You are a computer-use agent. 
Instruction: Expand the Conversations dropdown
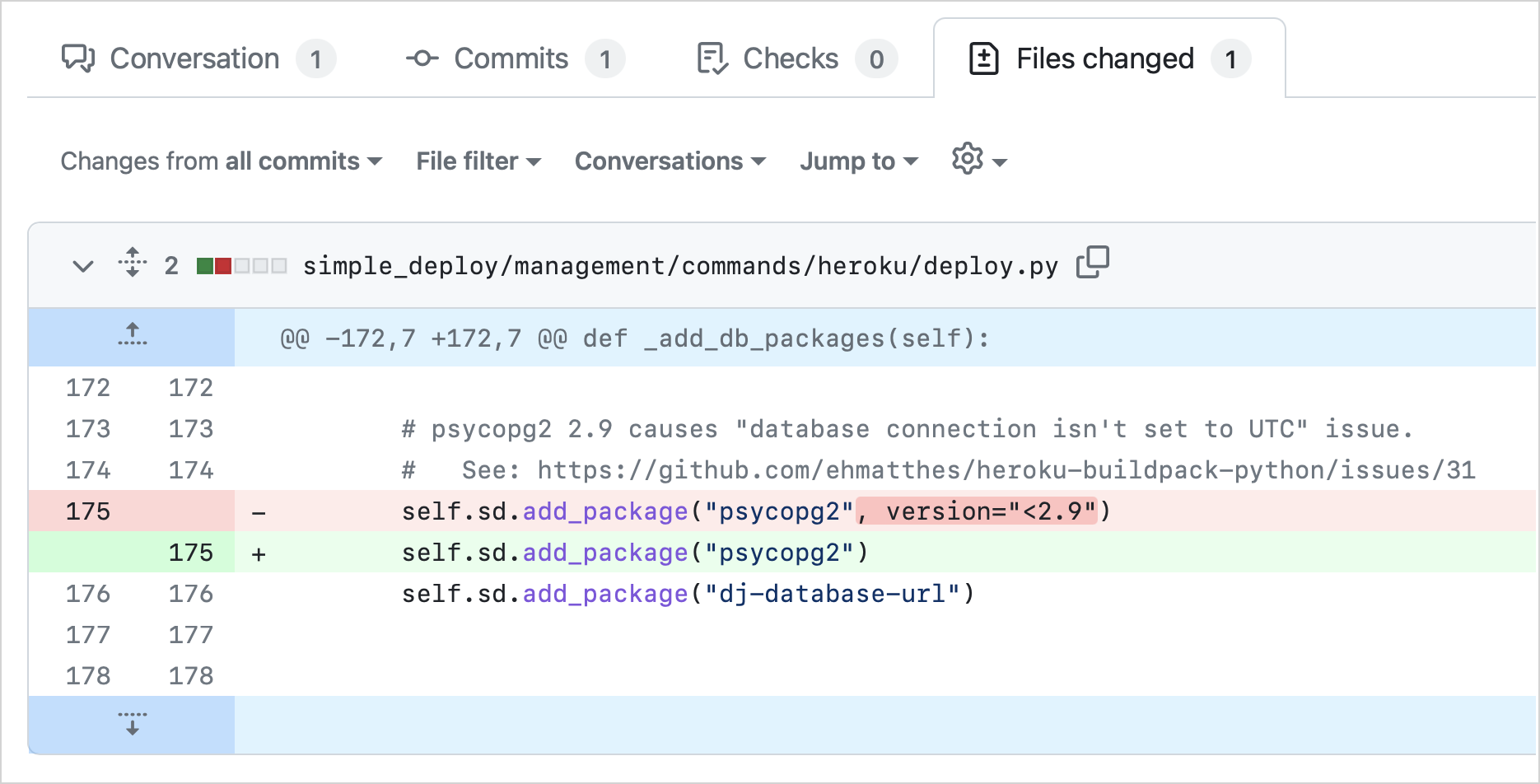(x=670, y=161)
